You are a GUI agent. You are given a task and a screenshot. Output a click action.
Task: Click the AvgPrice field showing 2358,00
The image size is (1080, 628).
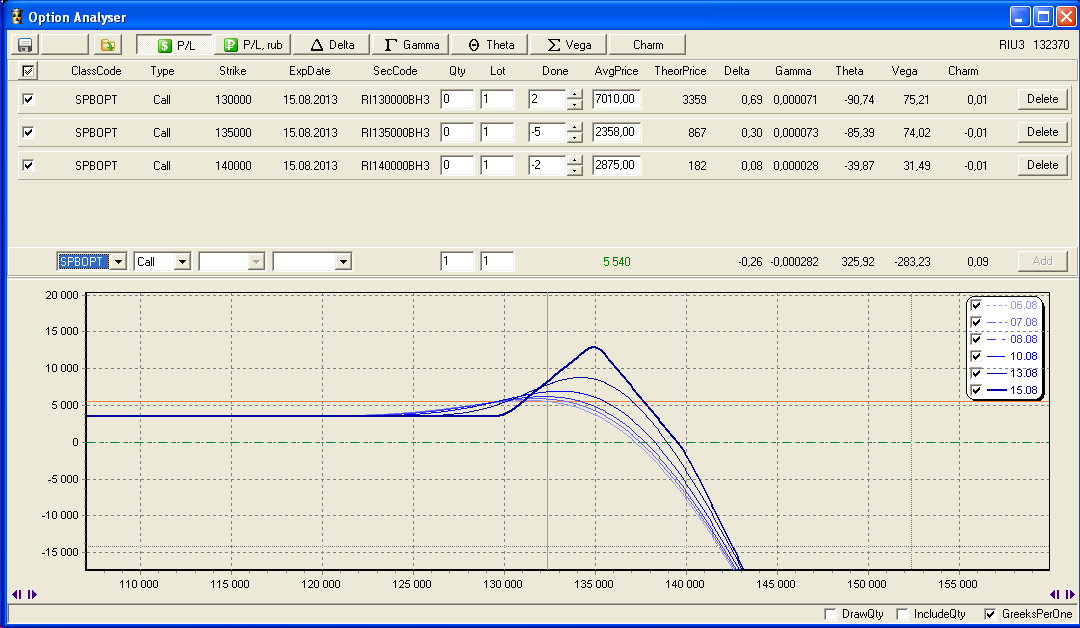(616, 132)
